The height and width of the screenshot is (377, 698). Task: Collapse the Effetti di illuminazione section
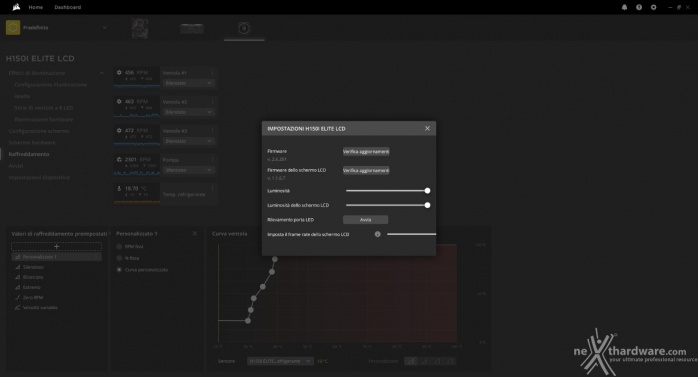tap(101, 73)
